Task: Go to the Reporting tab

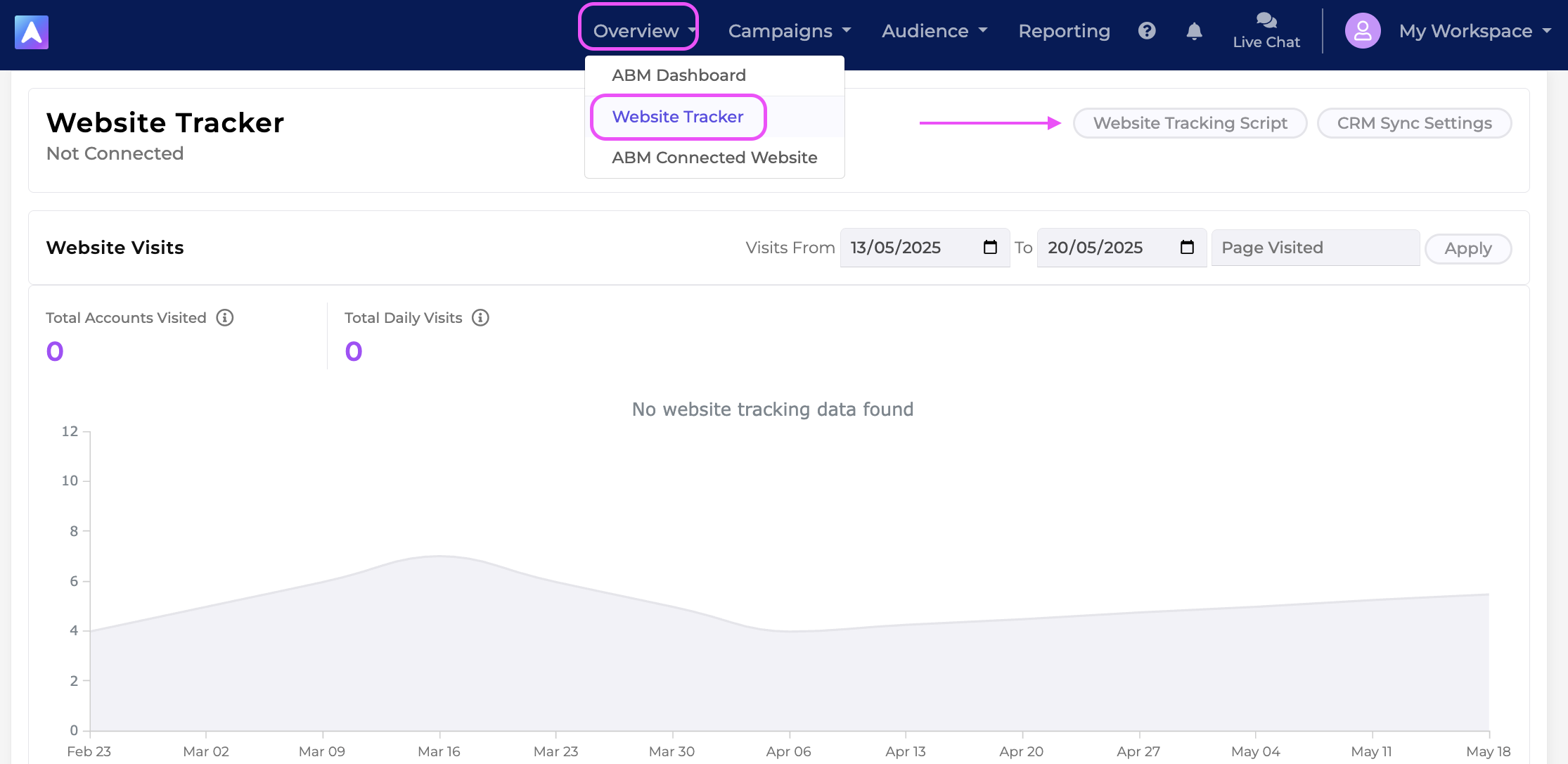Action: point(1064,31)
